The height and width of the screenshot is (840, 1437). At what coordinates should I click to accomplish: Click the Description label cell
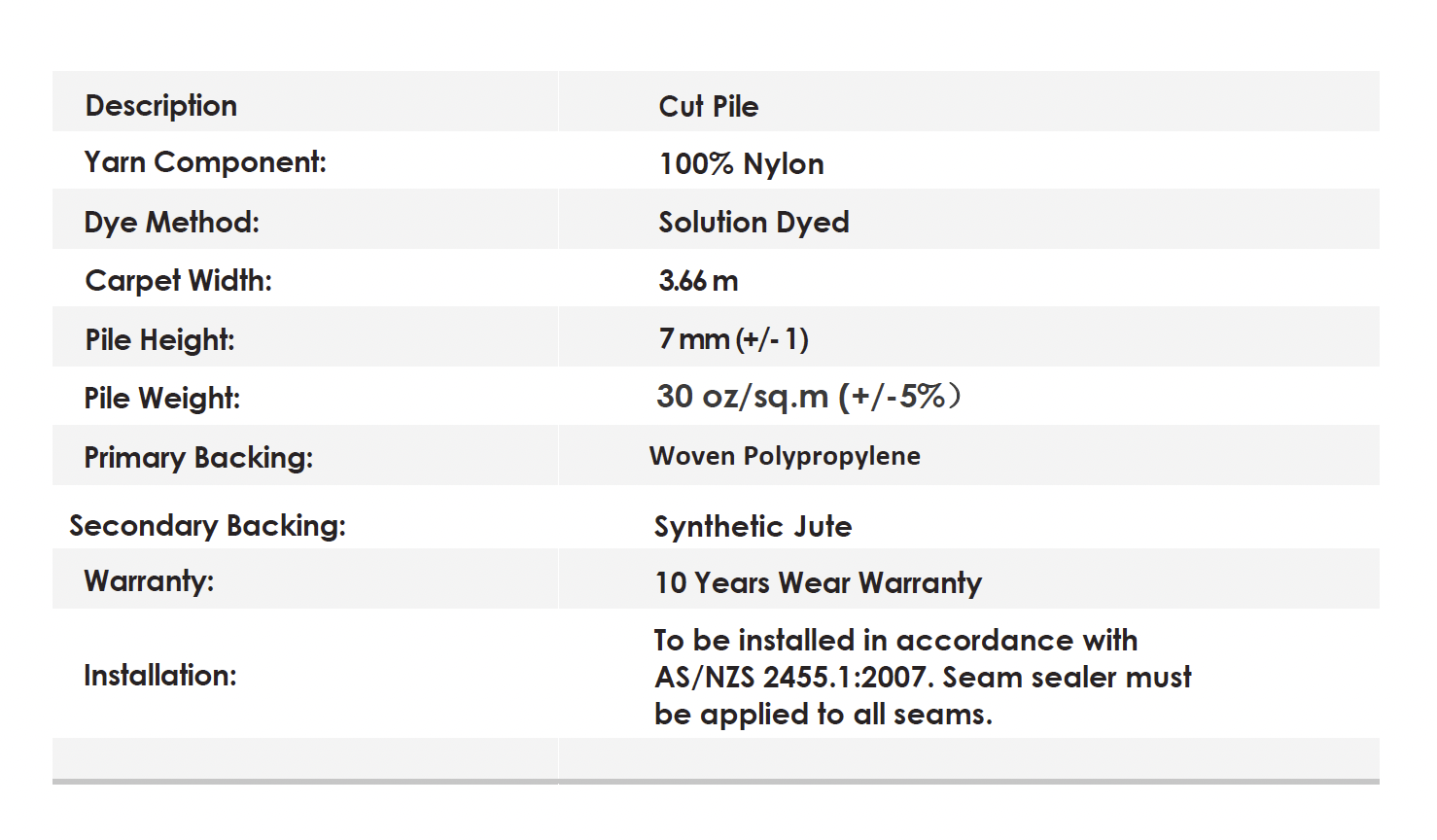161,105
